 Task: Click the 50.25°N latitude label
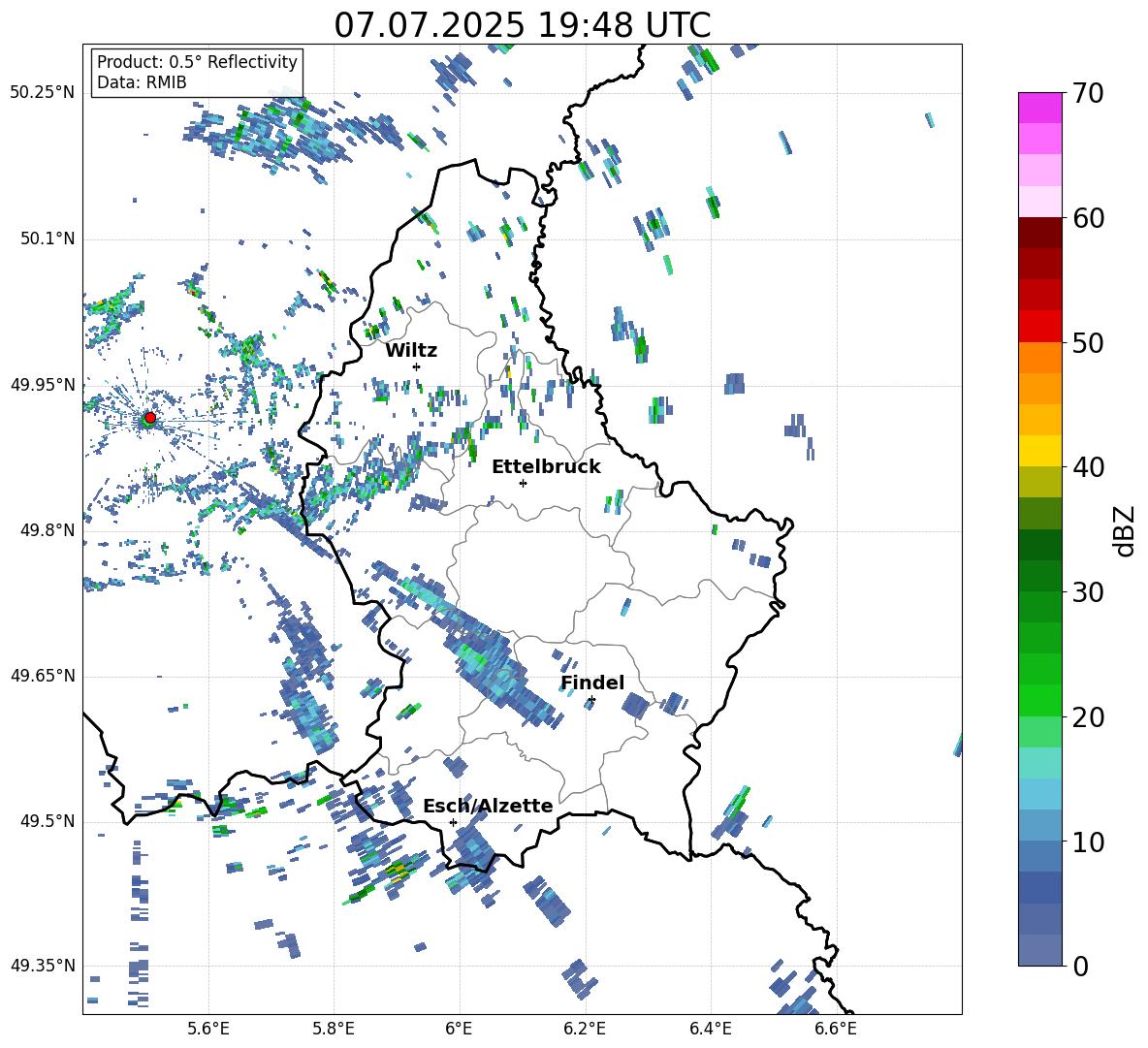(x=43, y=93)
